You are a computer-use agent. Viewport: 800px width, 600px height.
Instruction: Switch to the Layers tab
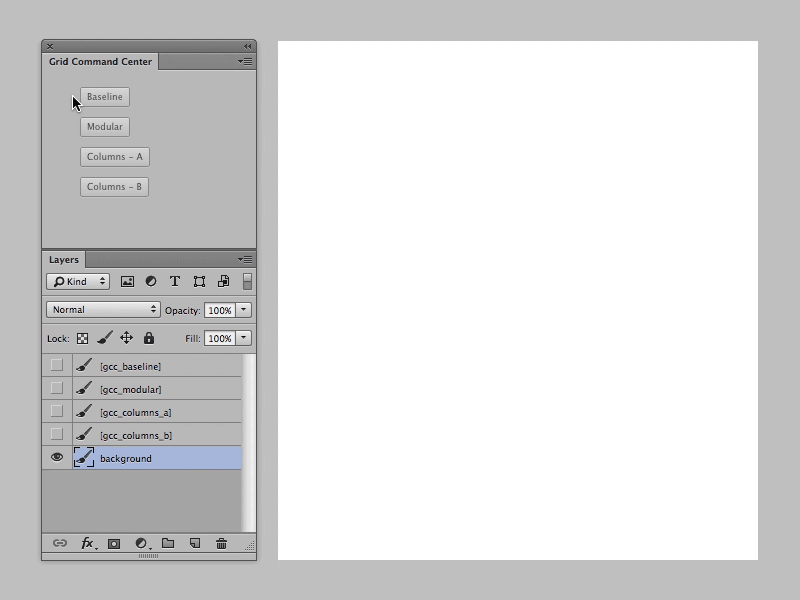(64, 259)
